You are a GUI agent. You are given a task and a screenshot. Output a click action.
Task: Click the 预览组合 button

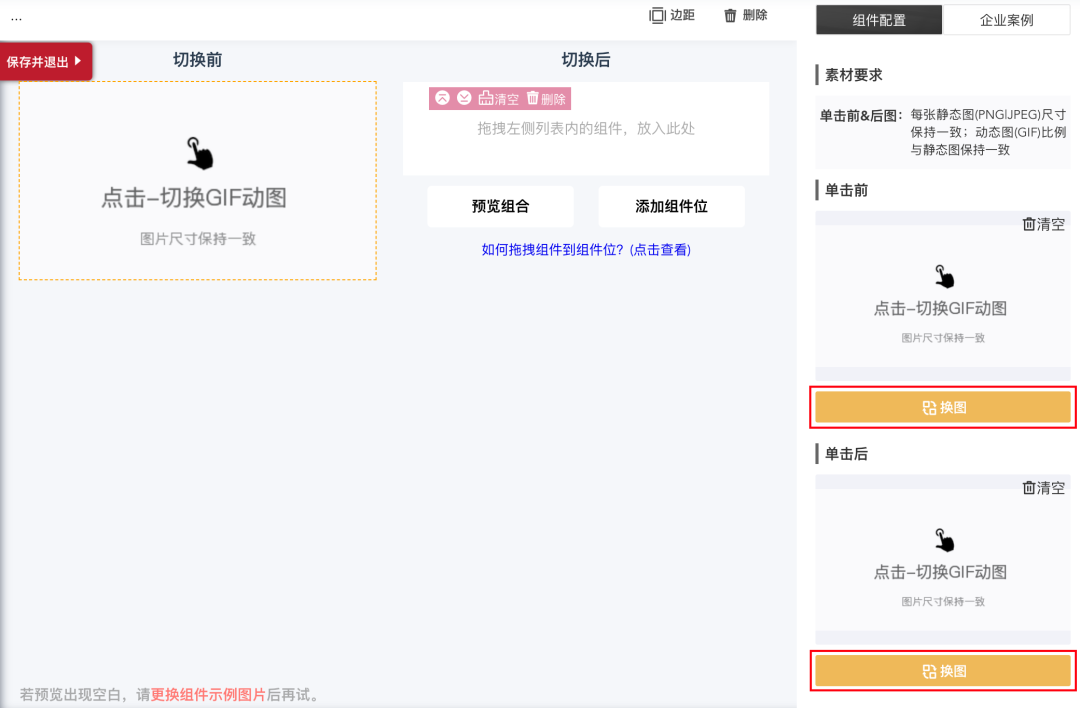click(501, 206)
